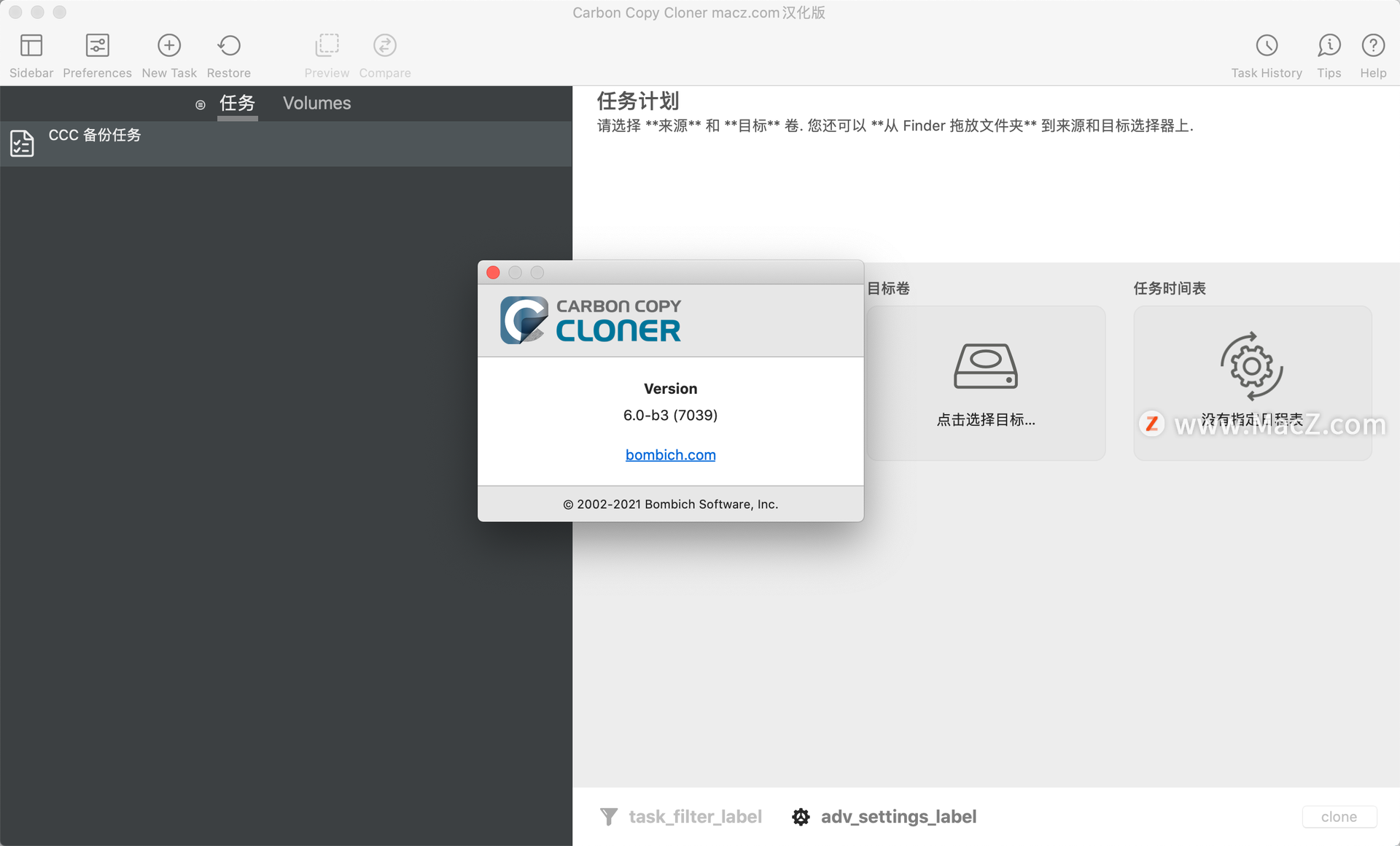Toggle the Sidebar toolbar icon
This screenshot has width=1400, height=846.
coord(31,46)
